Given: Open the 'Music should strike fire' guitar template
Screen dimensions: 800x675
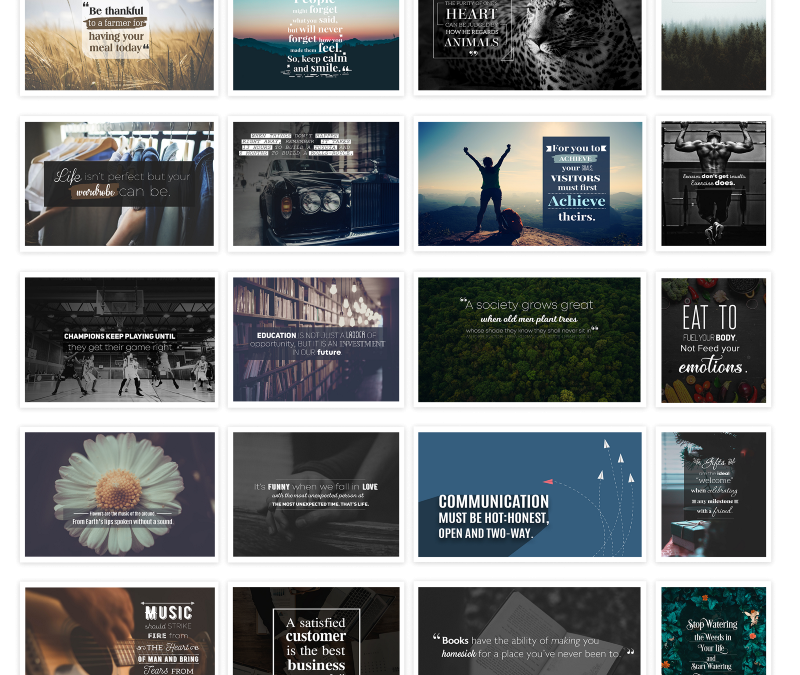Looking at the screenshot, I should point(119,631).
